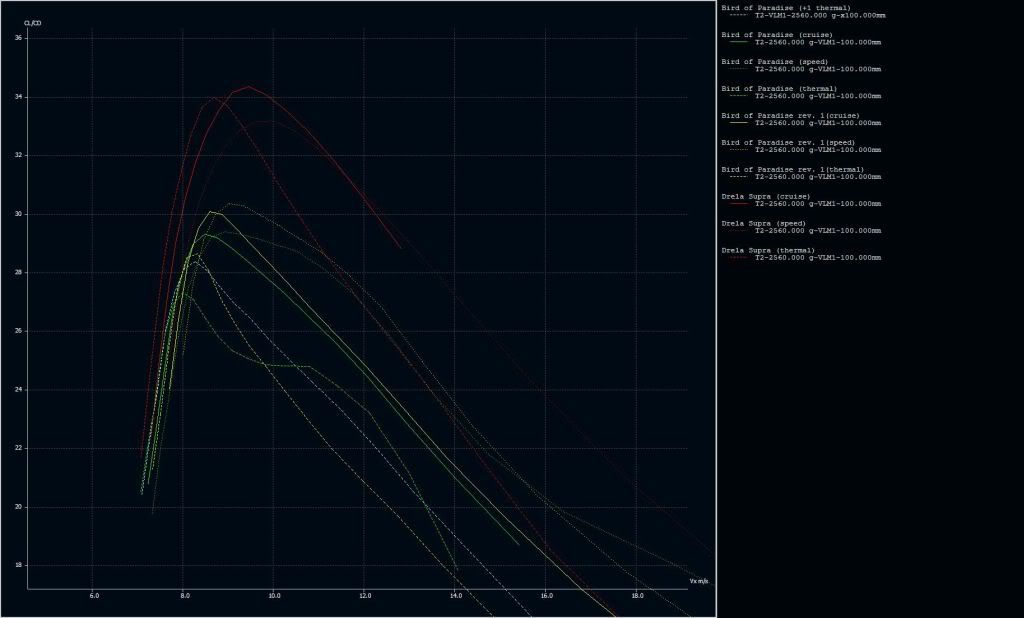
Task: Click the '18' tick on the CL/CD axis
Action: pos(18,566)
